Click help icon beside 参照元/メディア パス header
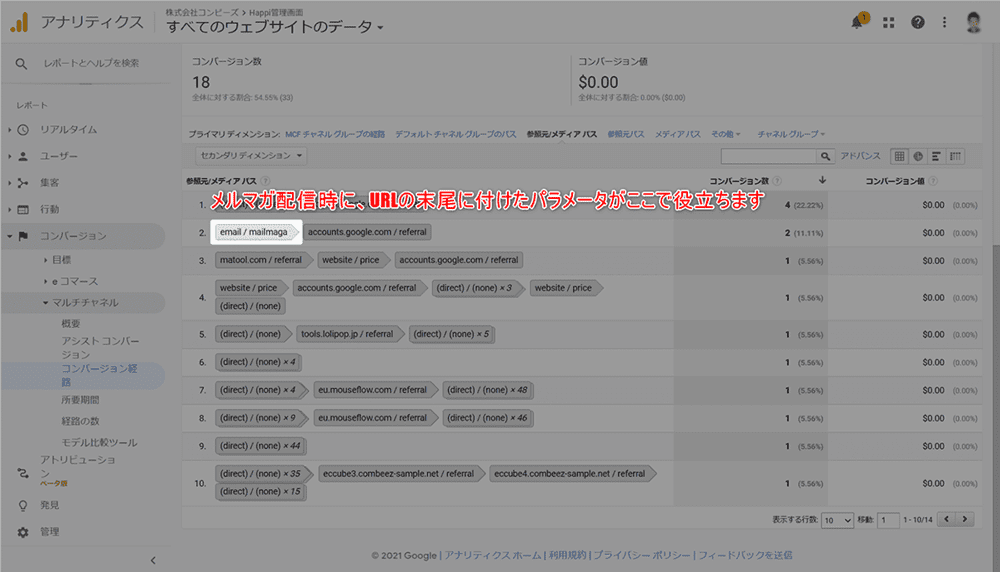 pyautogui.click(x=265, y=181)
